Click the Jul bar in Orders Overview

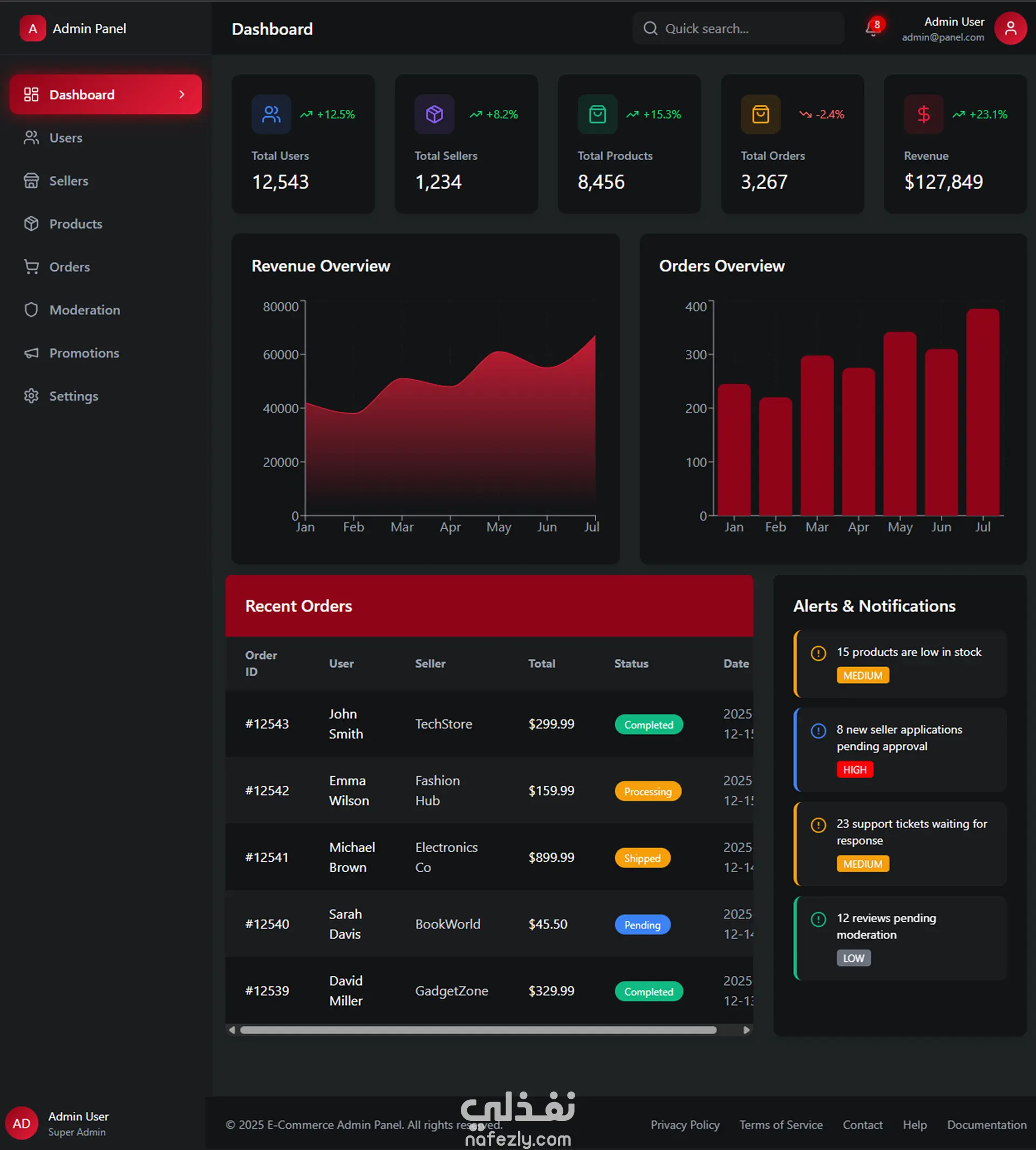983,413
